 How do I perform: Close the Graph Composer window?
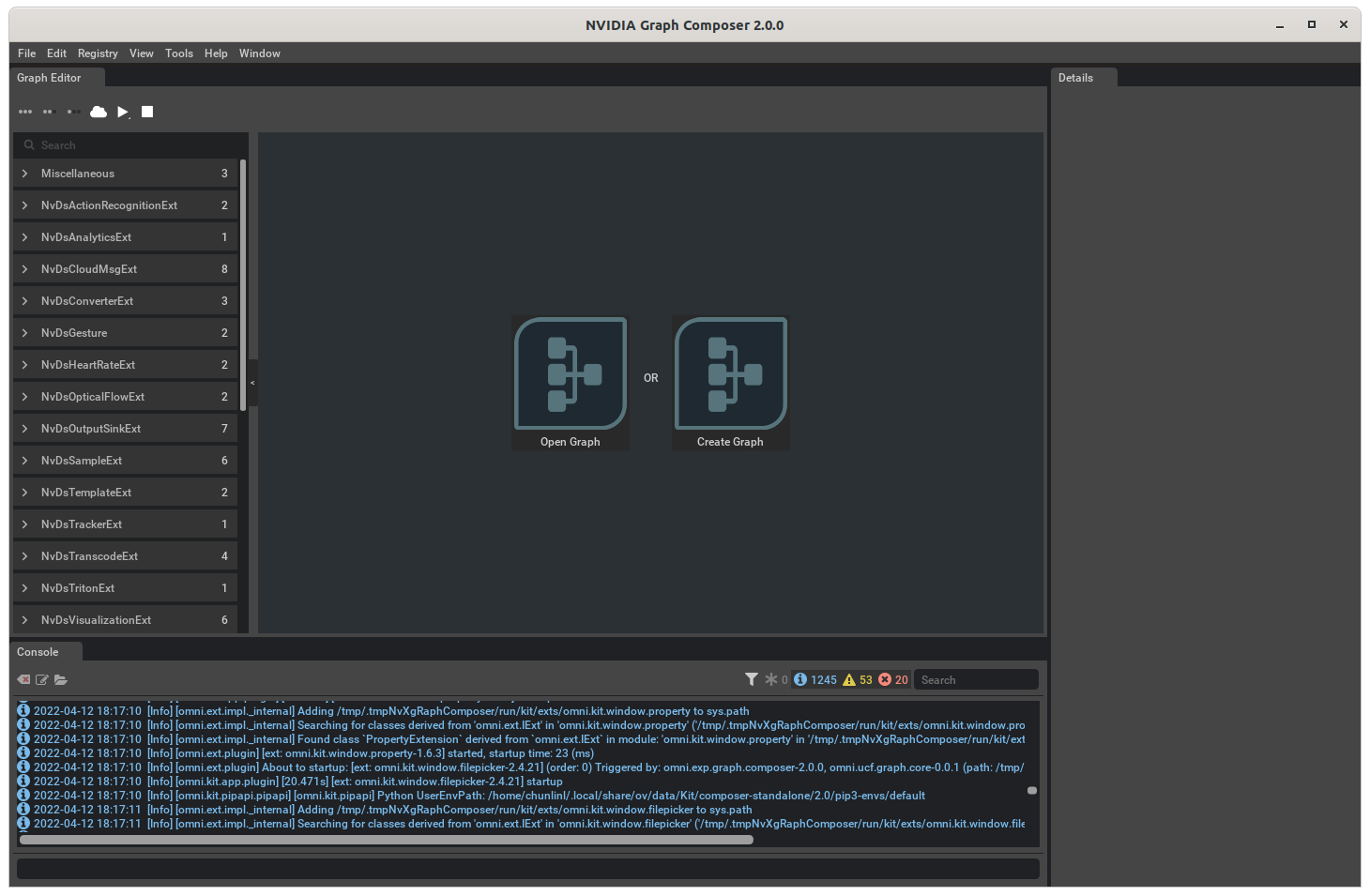coord(1344,24)
